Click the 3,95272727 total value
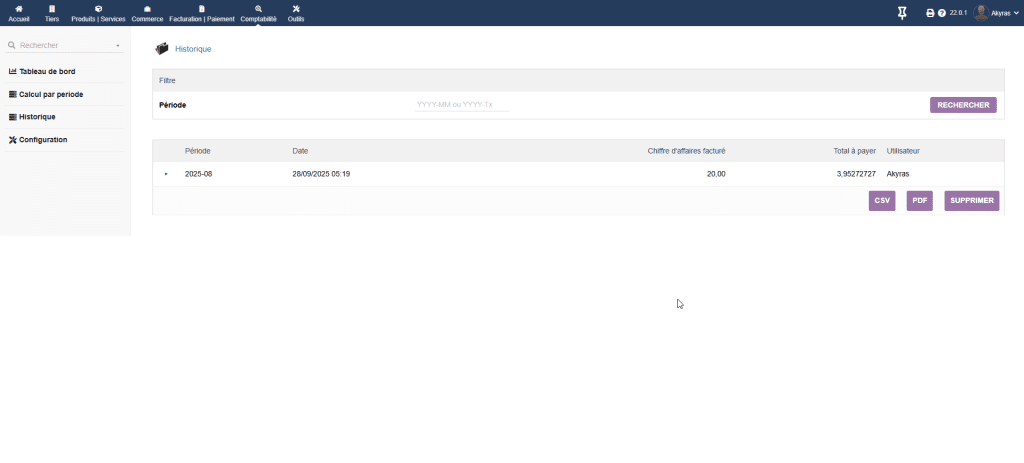This screenshot has width=1024, height=463. [856, 174]
